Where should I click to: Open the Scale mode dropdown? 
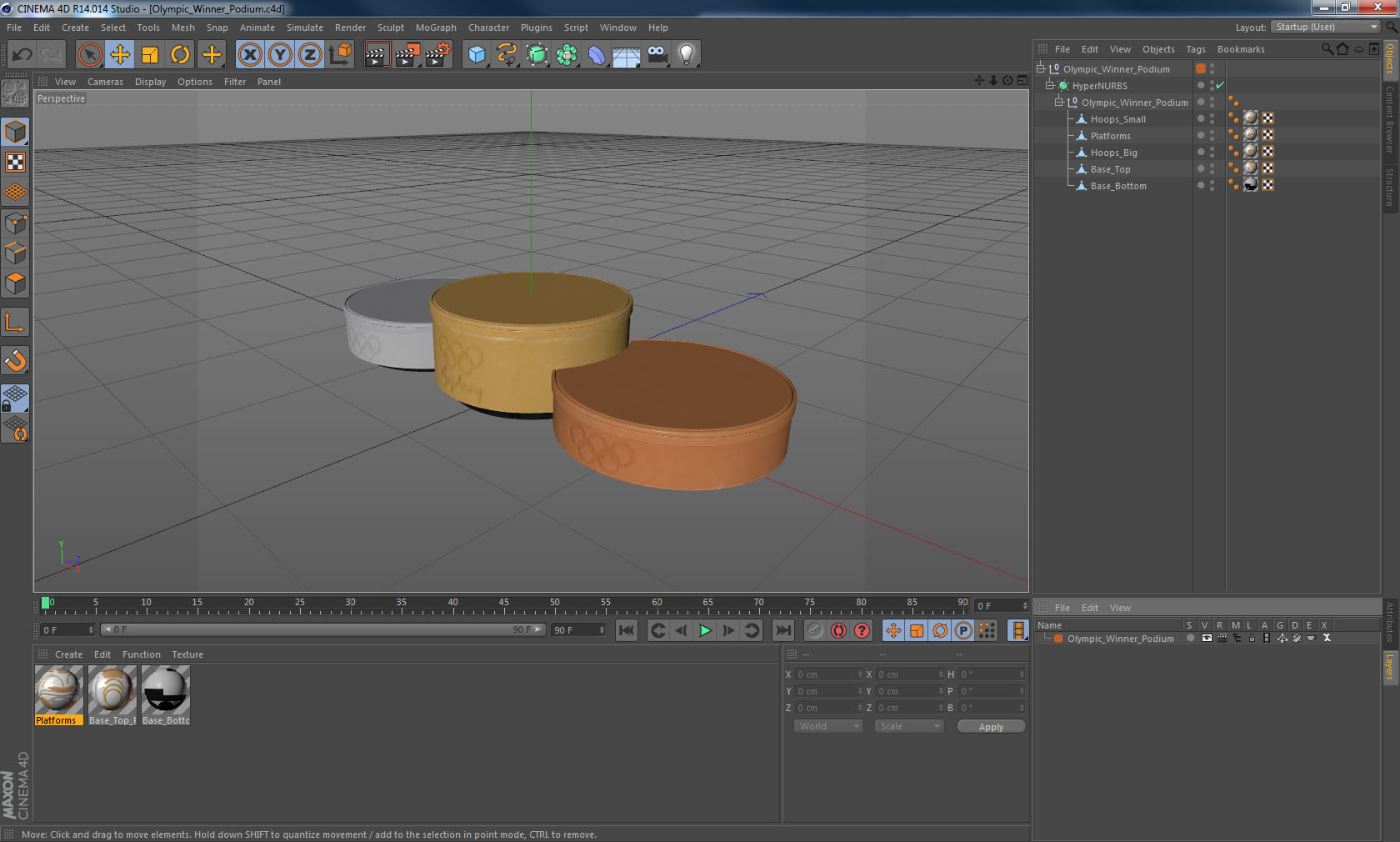click(x=909, y=726)
